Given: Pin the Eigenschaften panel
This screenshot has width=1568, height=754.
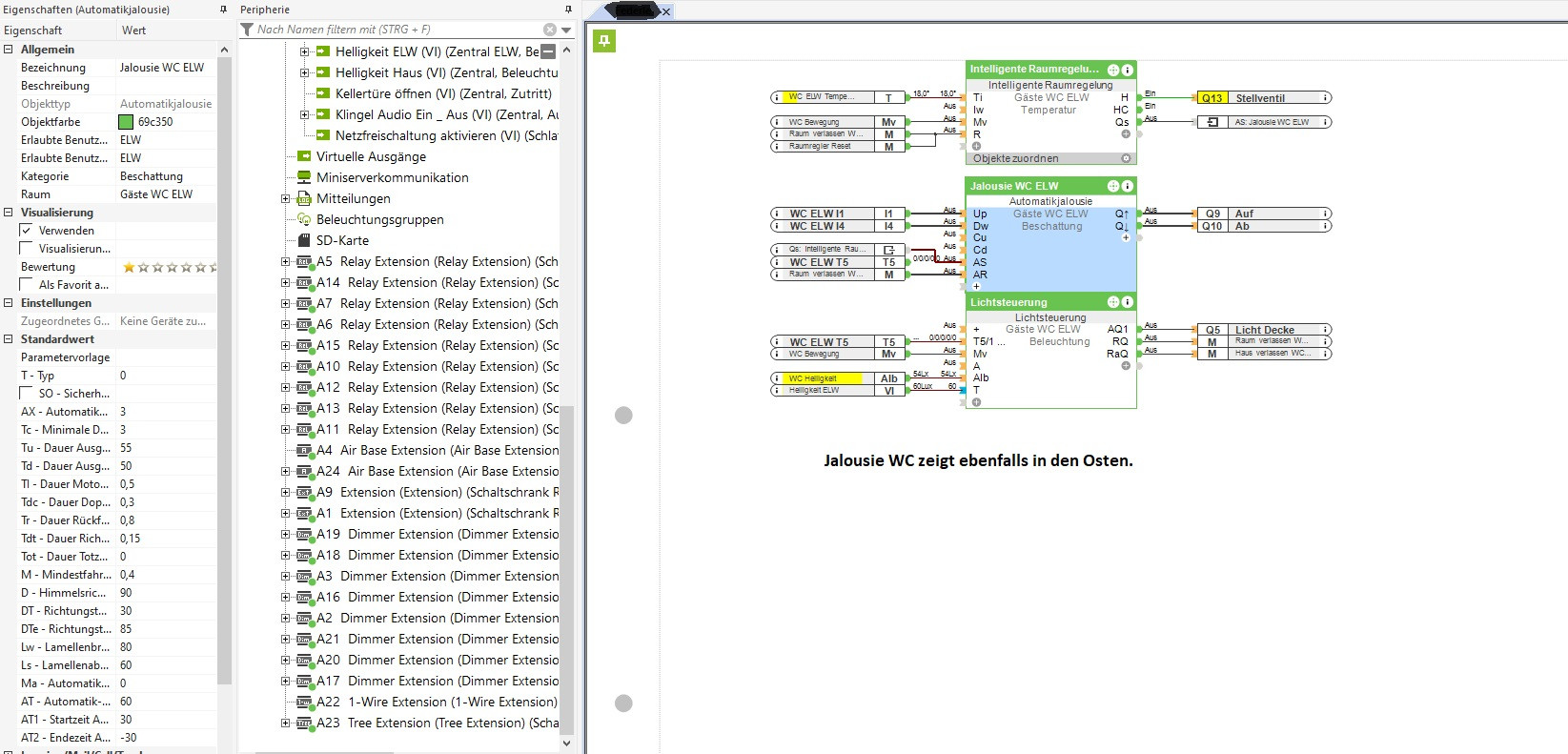Looking at the screenshot, I should click(x=223, y=10).
